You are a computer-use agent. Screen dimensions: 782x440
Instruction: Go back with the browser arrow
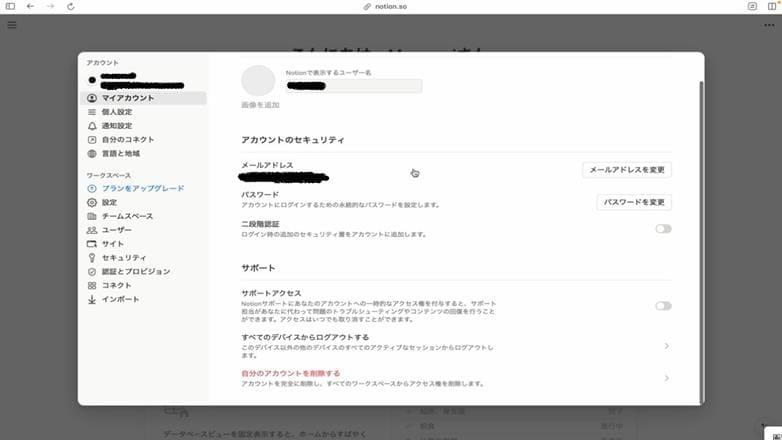pos(30,6)
